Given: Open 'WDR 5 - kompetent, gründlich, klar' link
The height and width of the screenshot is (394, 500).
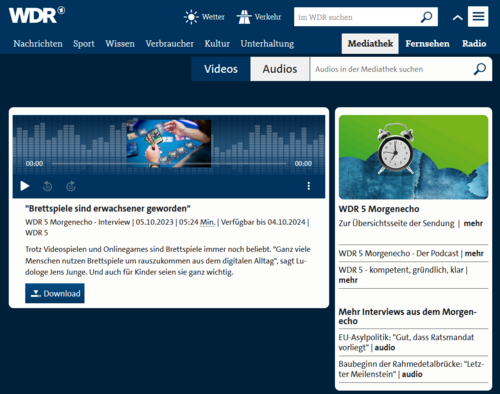Looking at the screenshot, I should pyautogui.click(x=403, y=275).
